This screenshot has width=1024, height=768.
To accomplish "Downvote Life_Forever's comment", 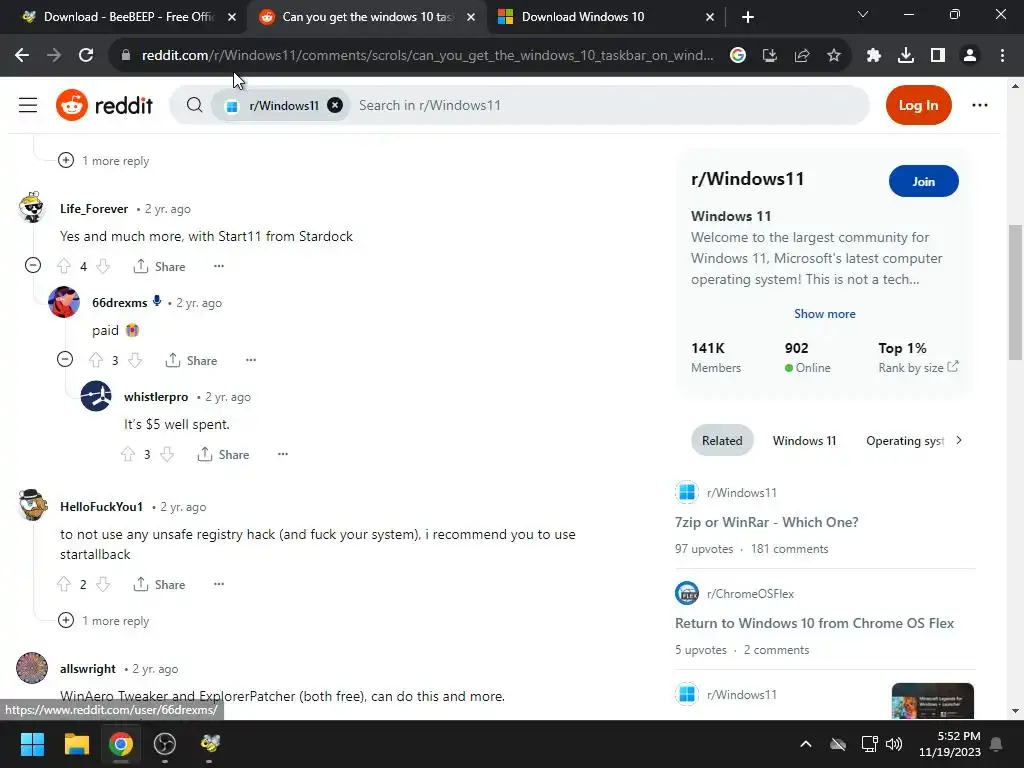I will coord(103,266).
